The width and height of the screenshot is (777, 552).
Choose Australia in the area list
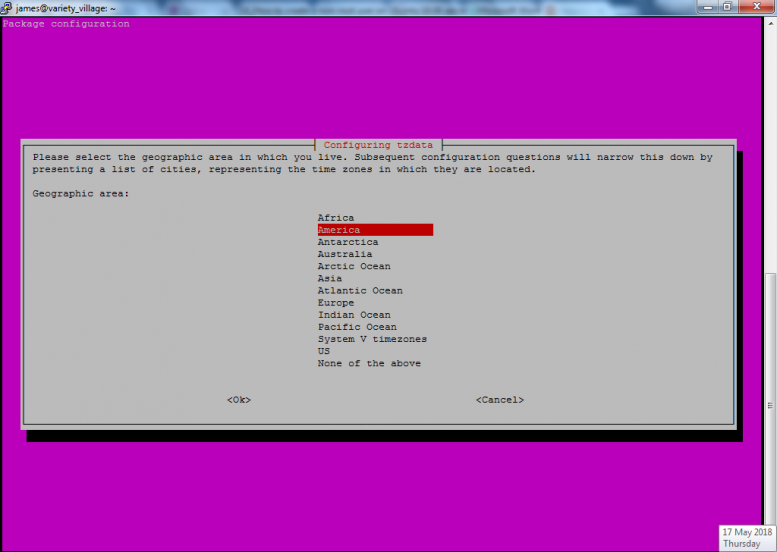(x=344, y=254)
